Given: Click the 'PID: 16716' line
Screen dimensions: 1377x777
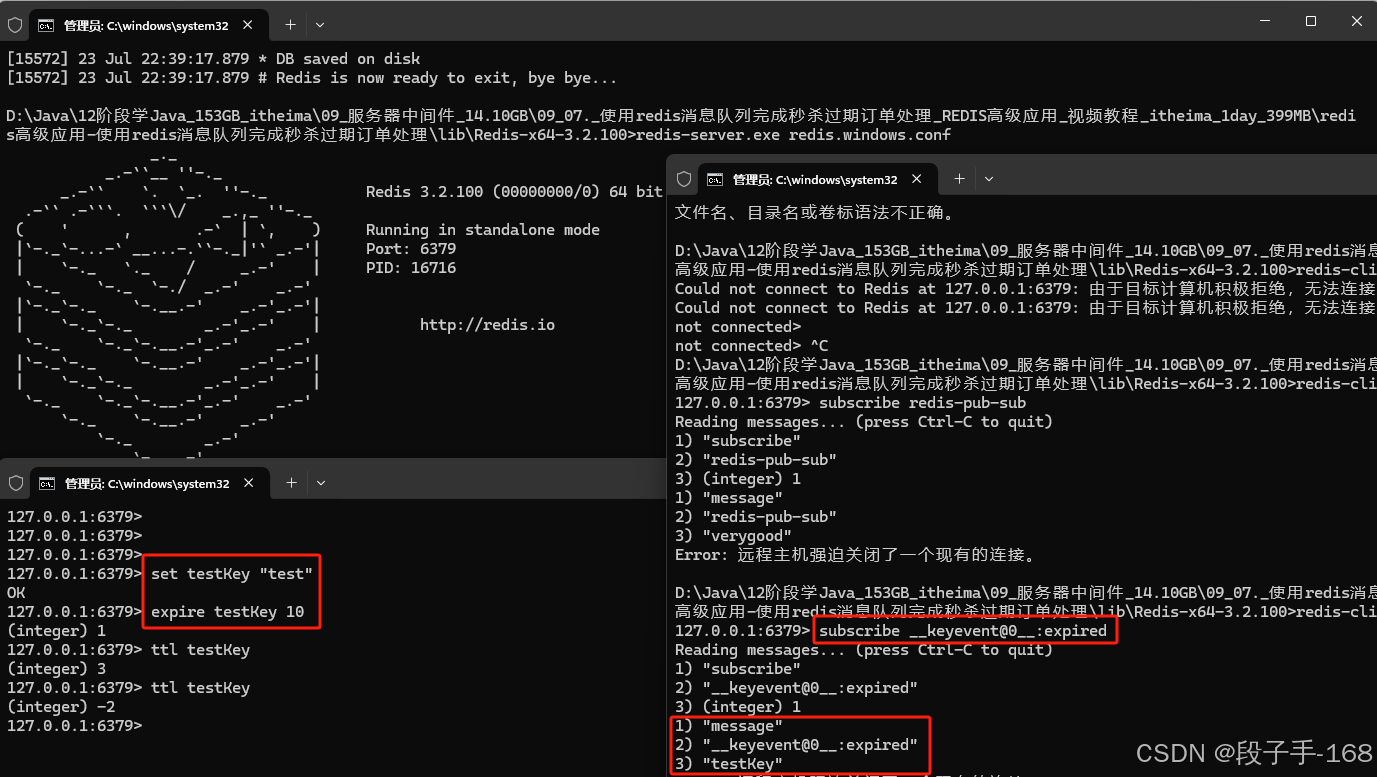Looking at the screenshot, I should point(411,268).
